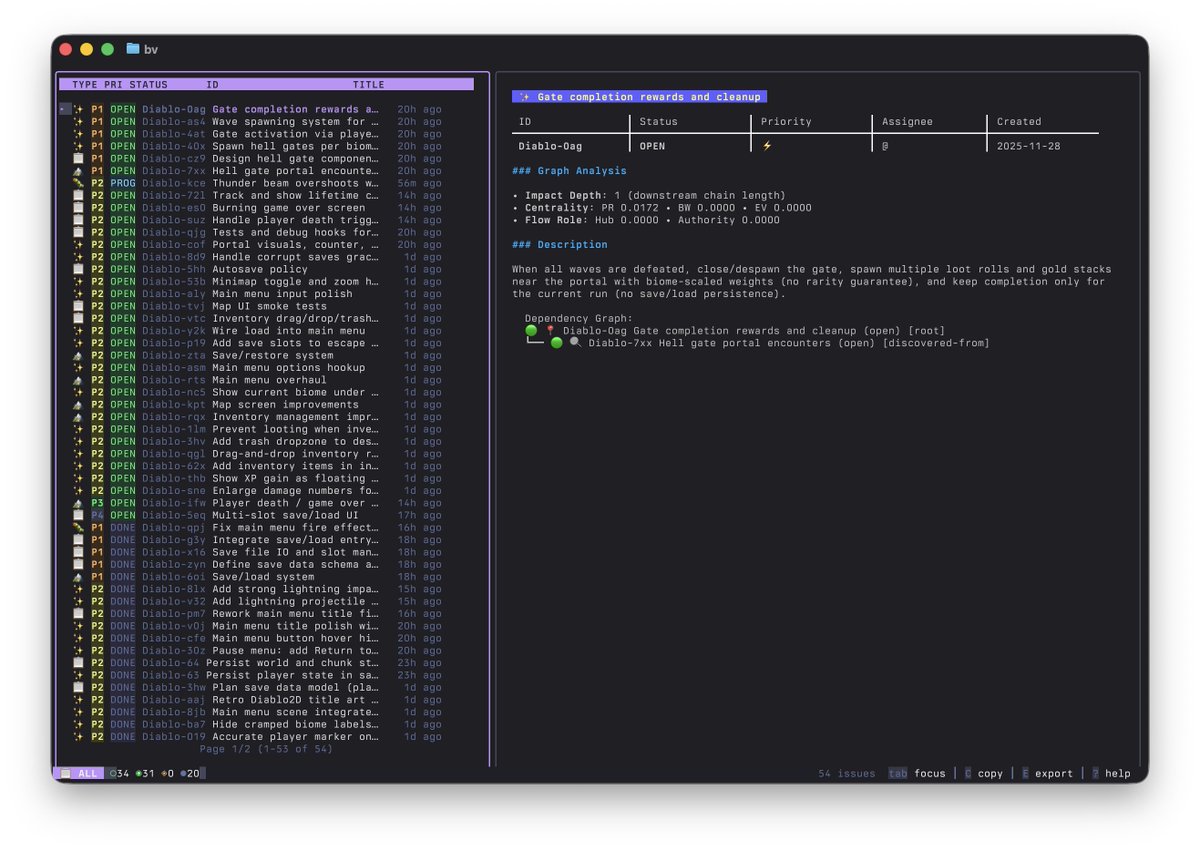Click the epic icon on Diablo-kpt row
This screenshot has width=1200, height=851.
(78, 405)
